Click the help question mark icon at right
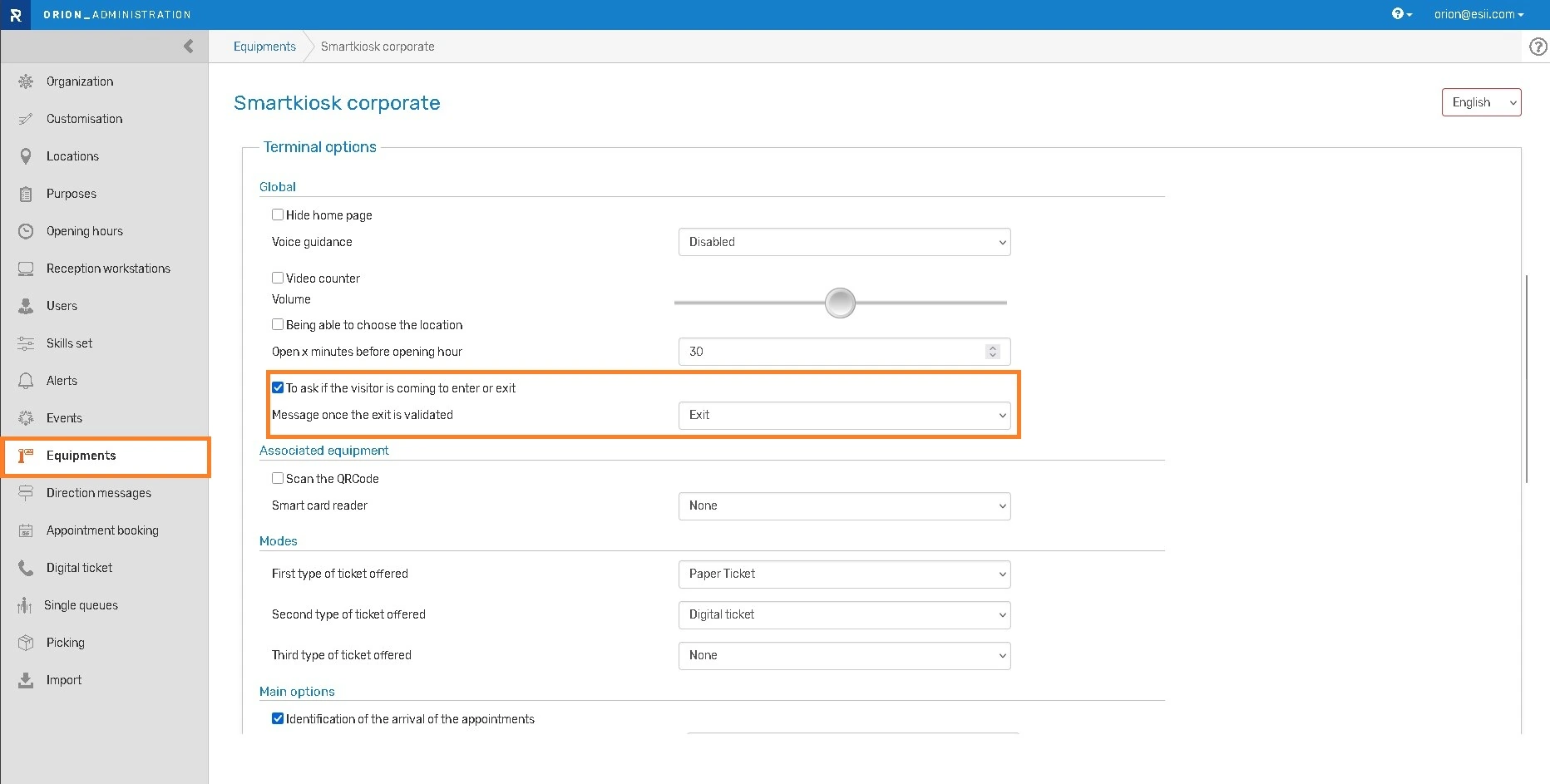The height and width of the screenshot is (784, 1550). 1538,47
